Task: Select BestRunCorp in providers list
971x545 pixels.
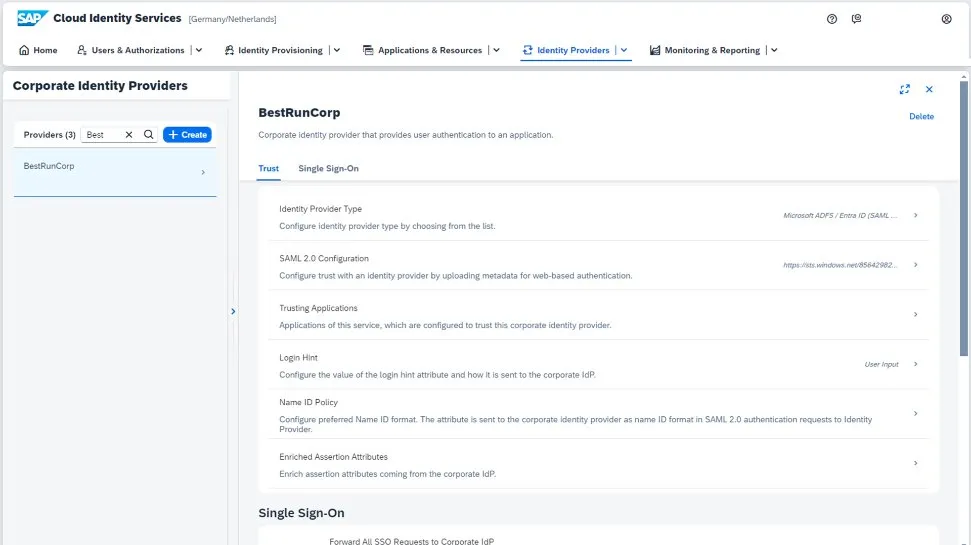Action: (110, 171)
